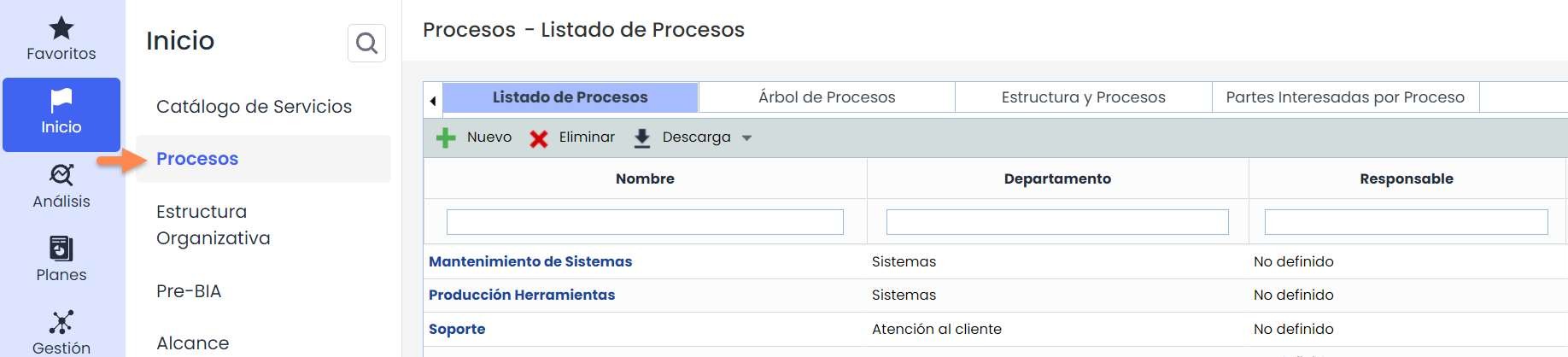Click the green plus Nuevo icon
Image resolution: width=1568 pixels, height=357 pixels.
click(x=446, y=138)
